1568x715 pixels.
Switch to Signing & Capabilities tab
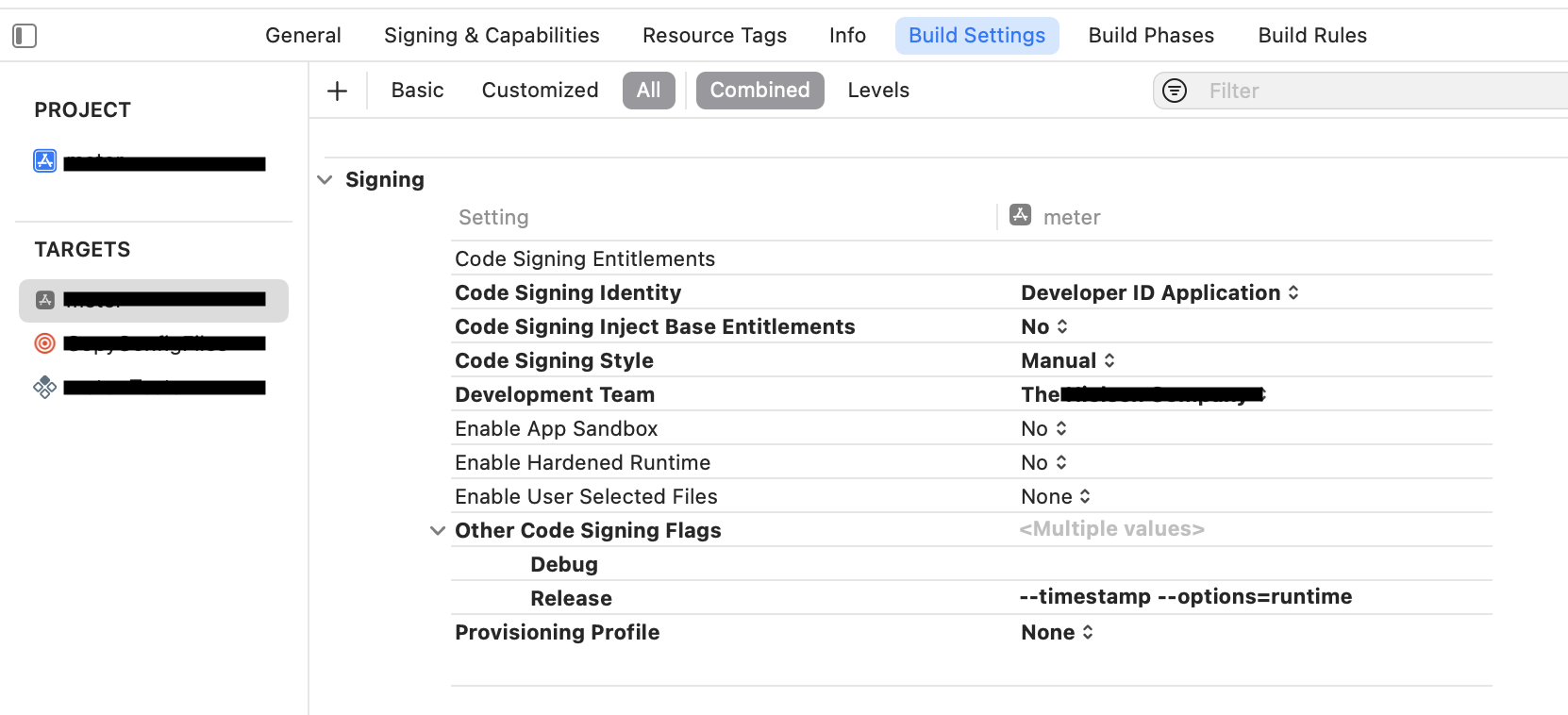click(x=492, y=36)
